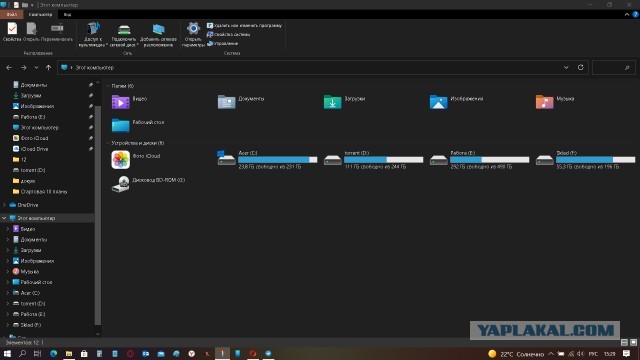Screen dimensions: 640x360
Task: Select the Видео folder in the main pane
Action: 129,102
